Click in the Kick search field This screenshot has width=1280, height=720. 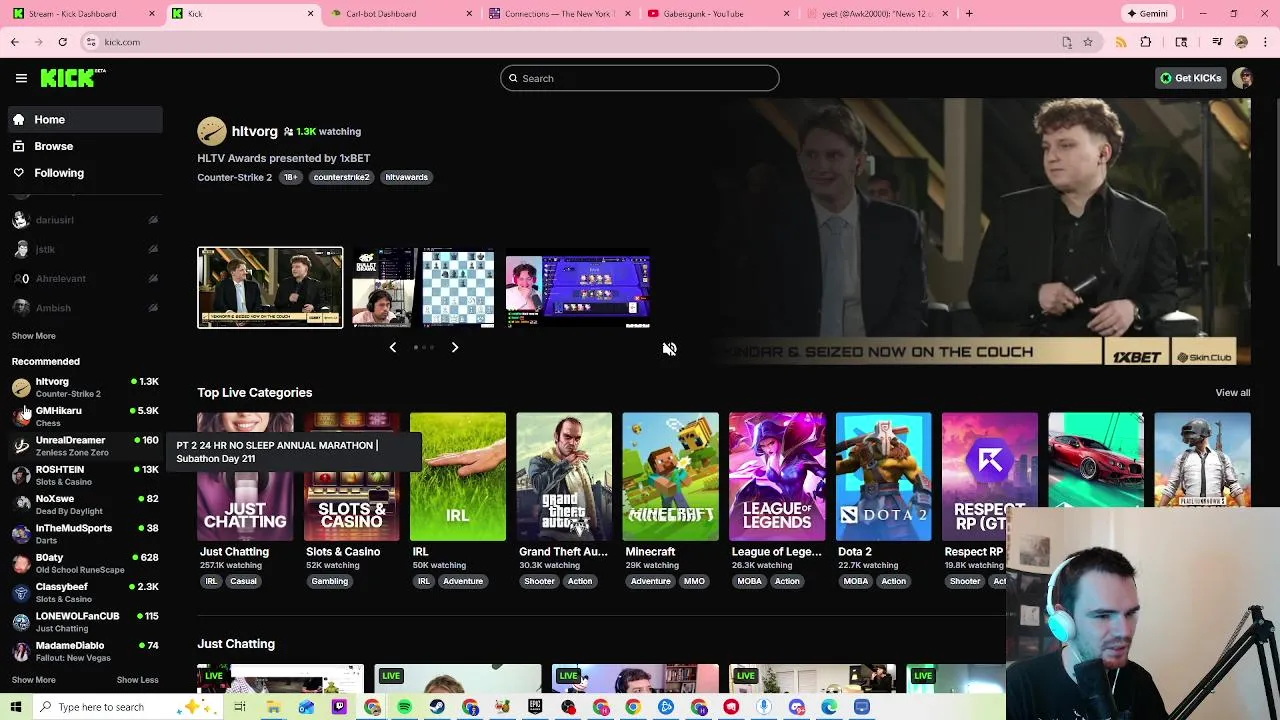[x=640, y=78]
